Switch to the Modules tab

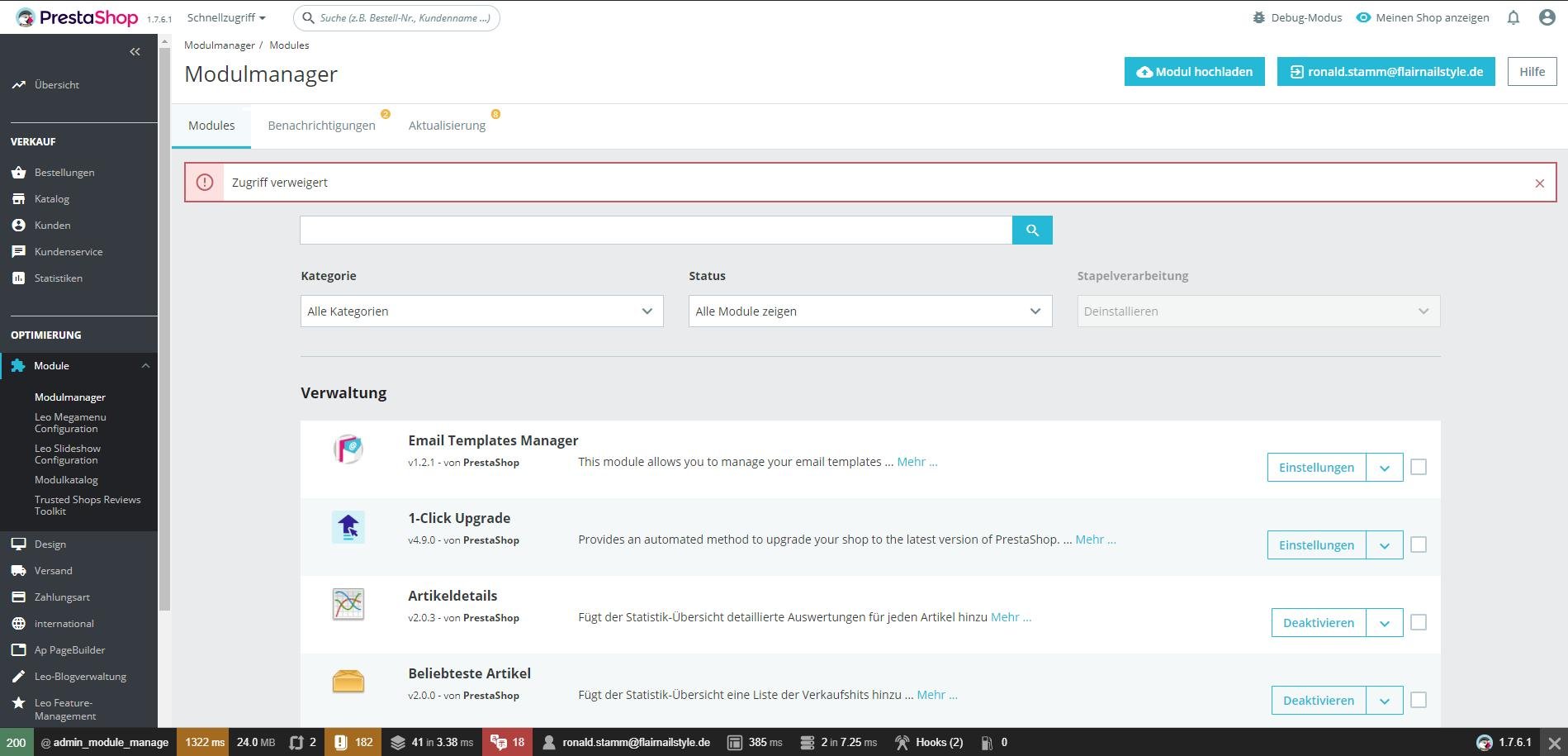point(211,126)
